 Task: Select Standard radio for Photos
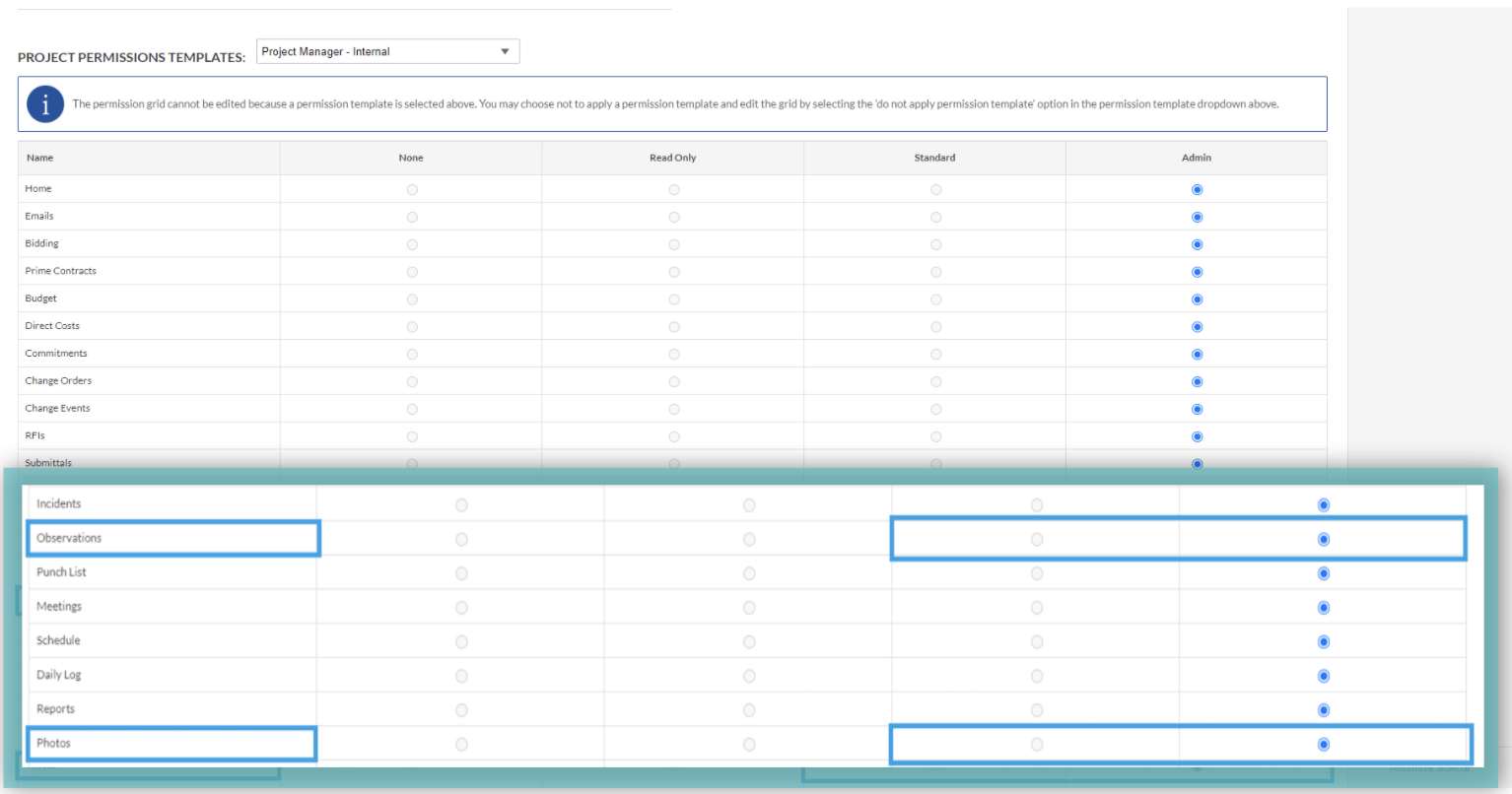coord(1036,745)
